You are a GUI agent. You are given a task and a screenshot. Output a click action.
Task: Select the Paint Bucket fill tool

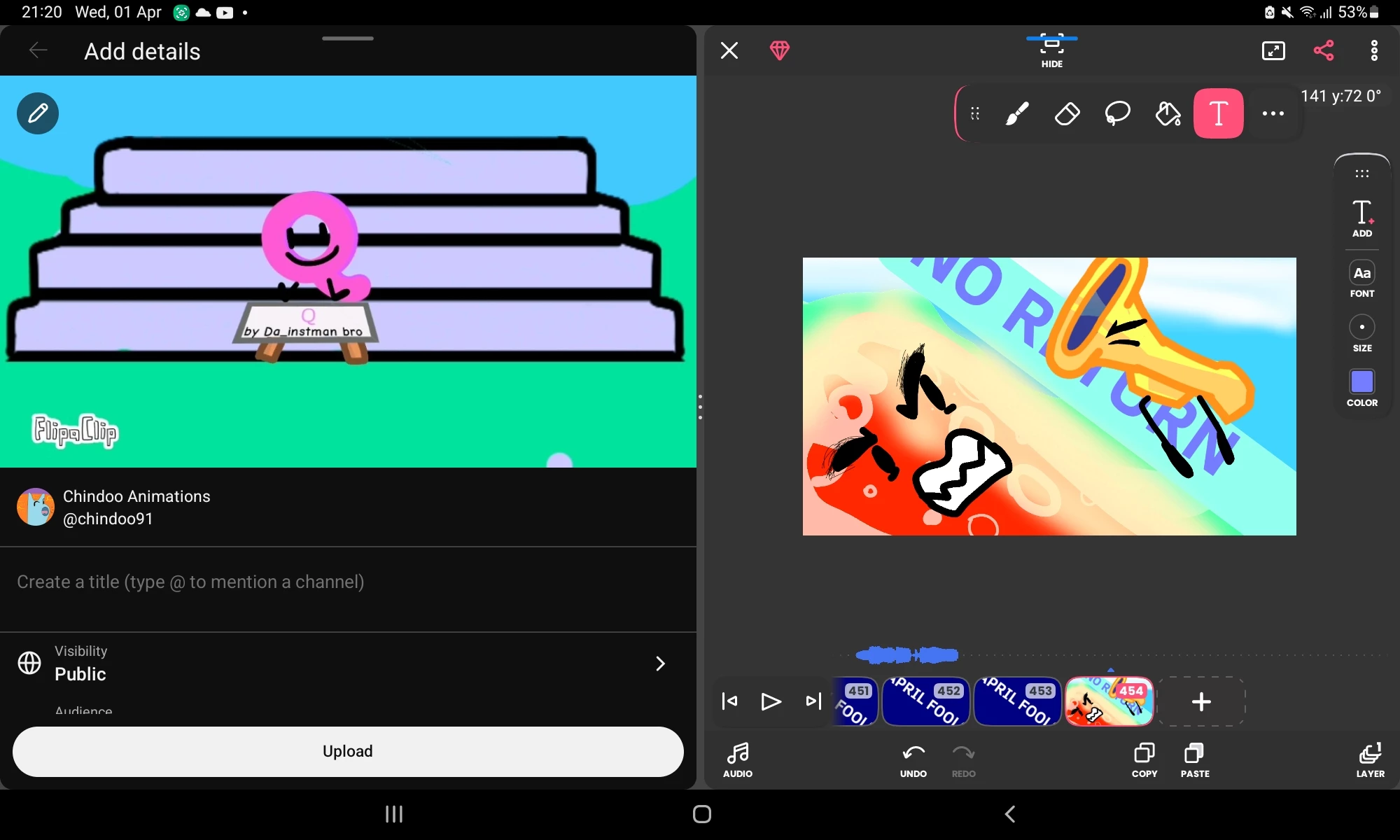(1168, 113)
